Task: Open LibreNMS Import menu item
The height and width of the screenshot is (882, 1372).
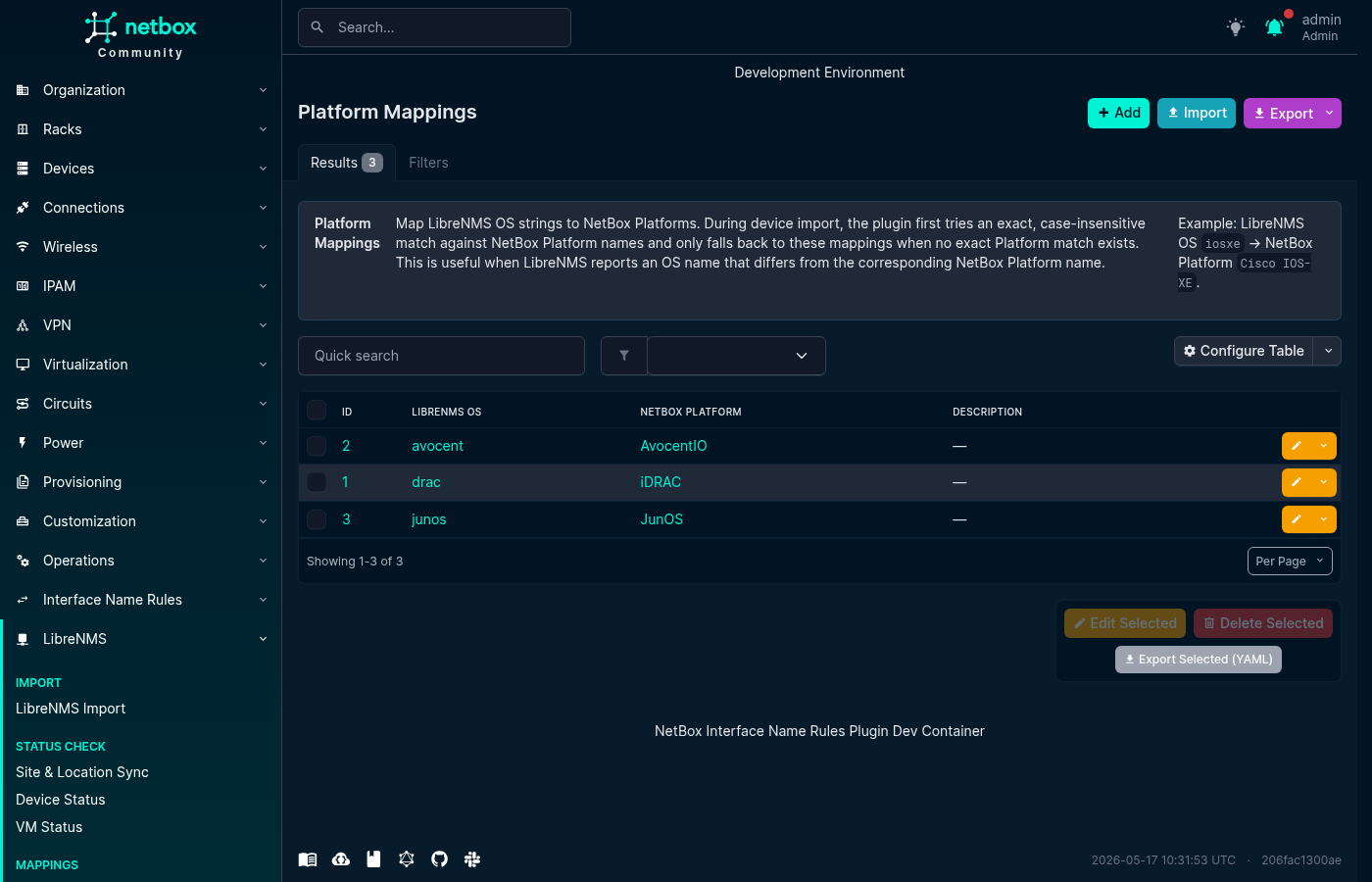Action: [x=71, y=709]
